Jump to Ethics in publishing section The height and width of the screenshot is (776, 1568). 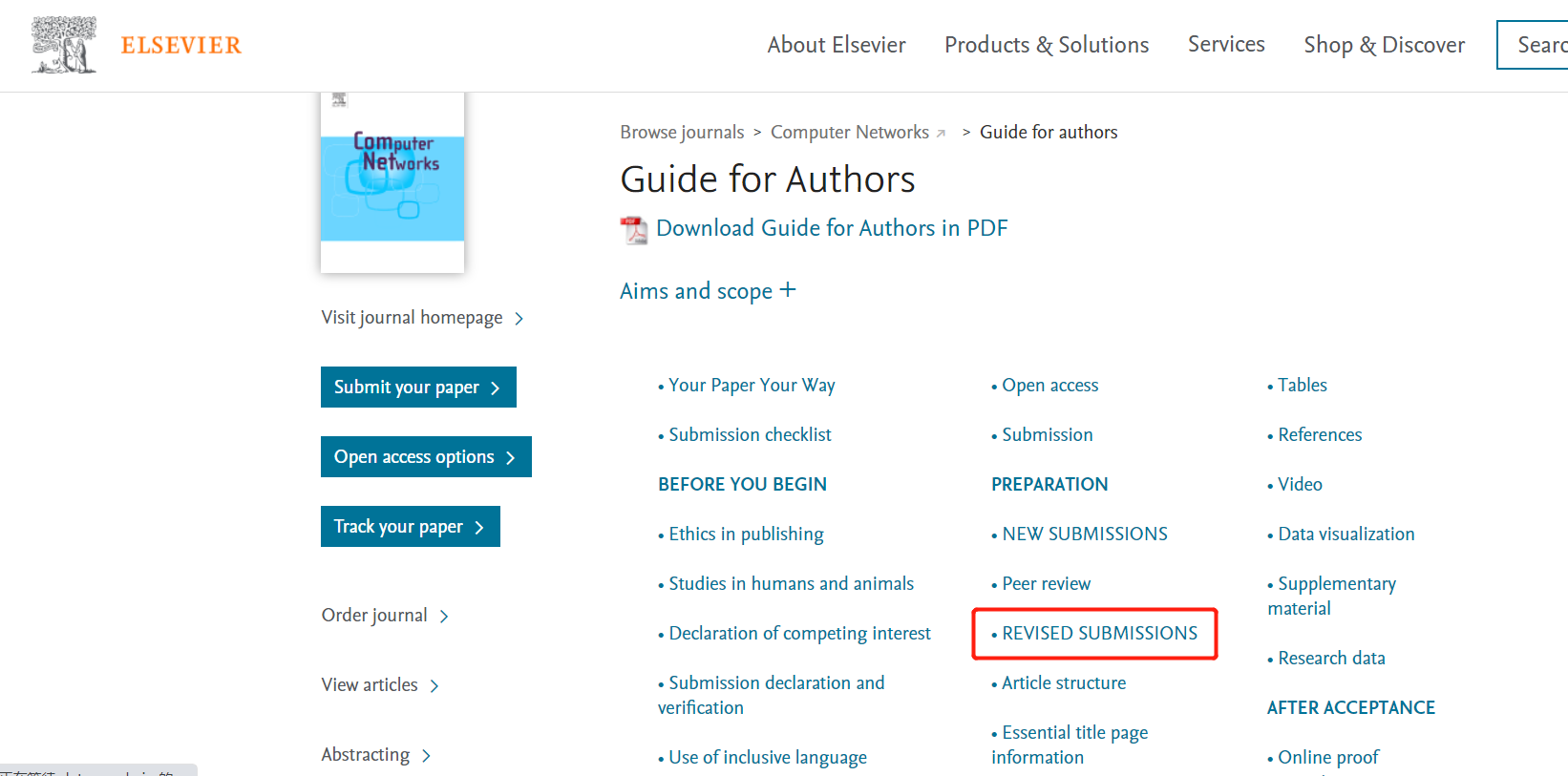pyautogui.click(x=746, y=535)
